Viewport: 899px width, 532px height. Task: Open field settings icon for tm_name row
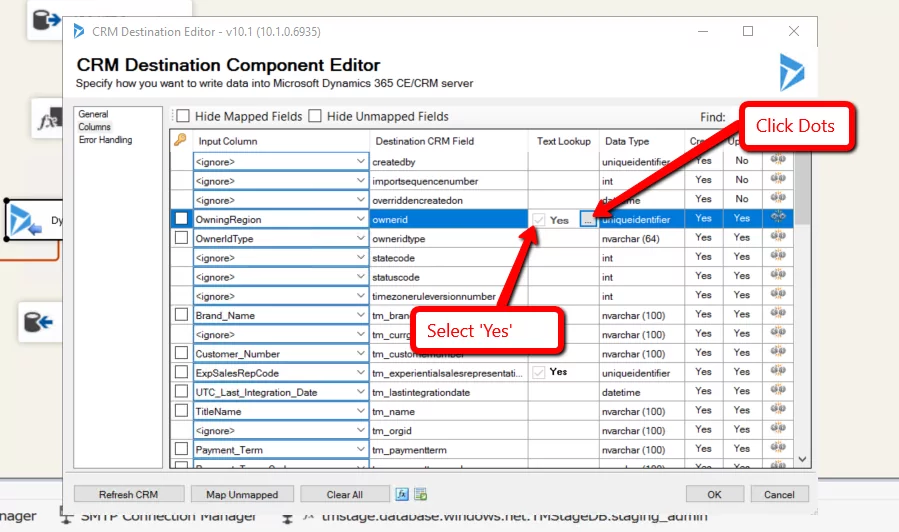[778, 409]
